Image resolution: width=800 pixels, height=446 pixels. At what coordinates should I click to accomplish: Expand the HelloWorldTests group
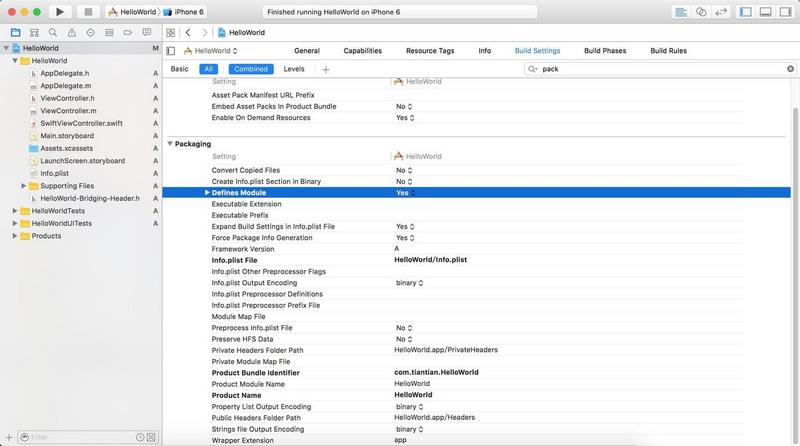click(x=15, y=211)
